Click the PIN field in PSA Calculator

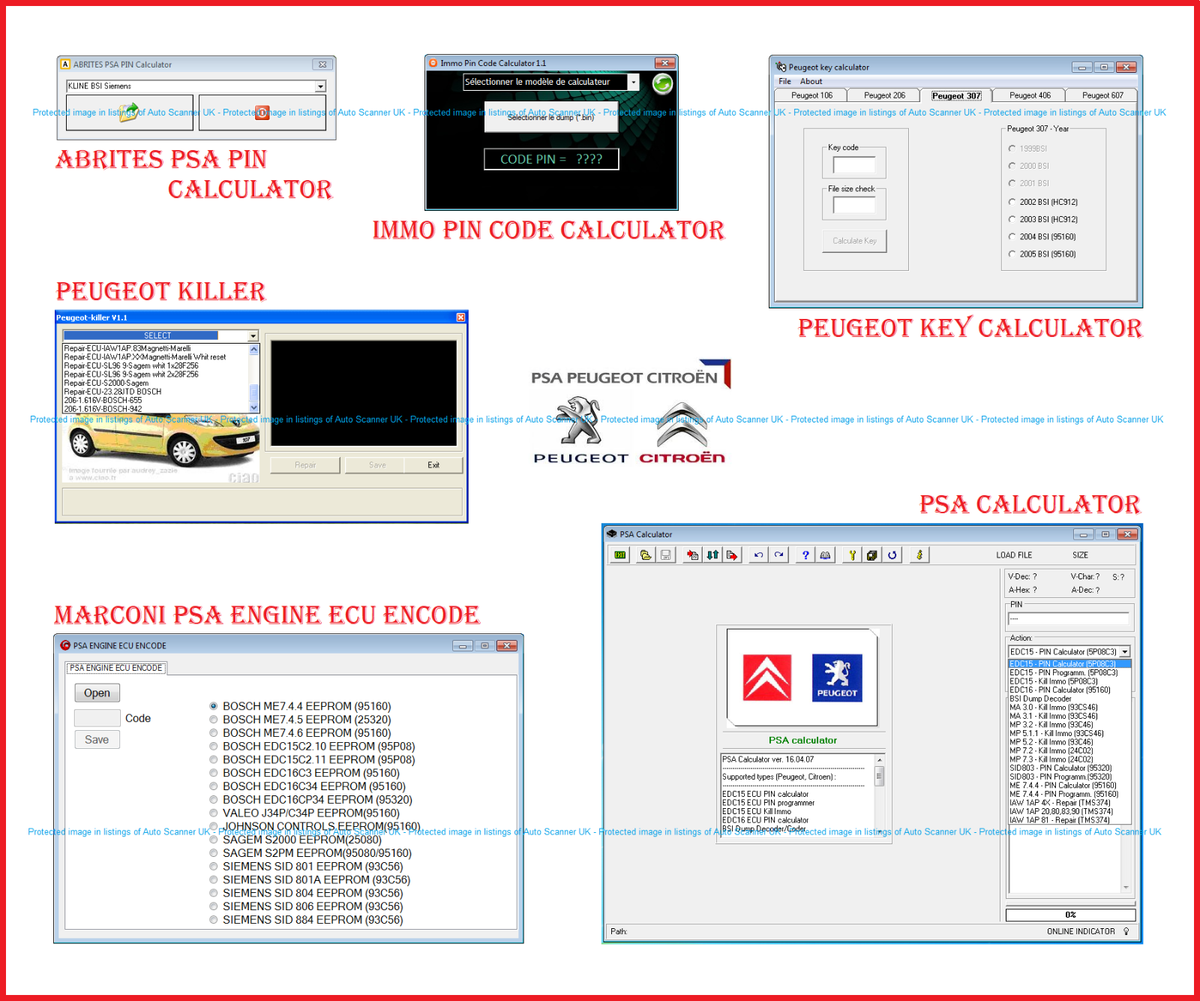[1069, 619]
